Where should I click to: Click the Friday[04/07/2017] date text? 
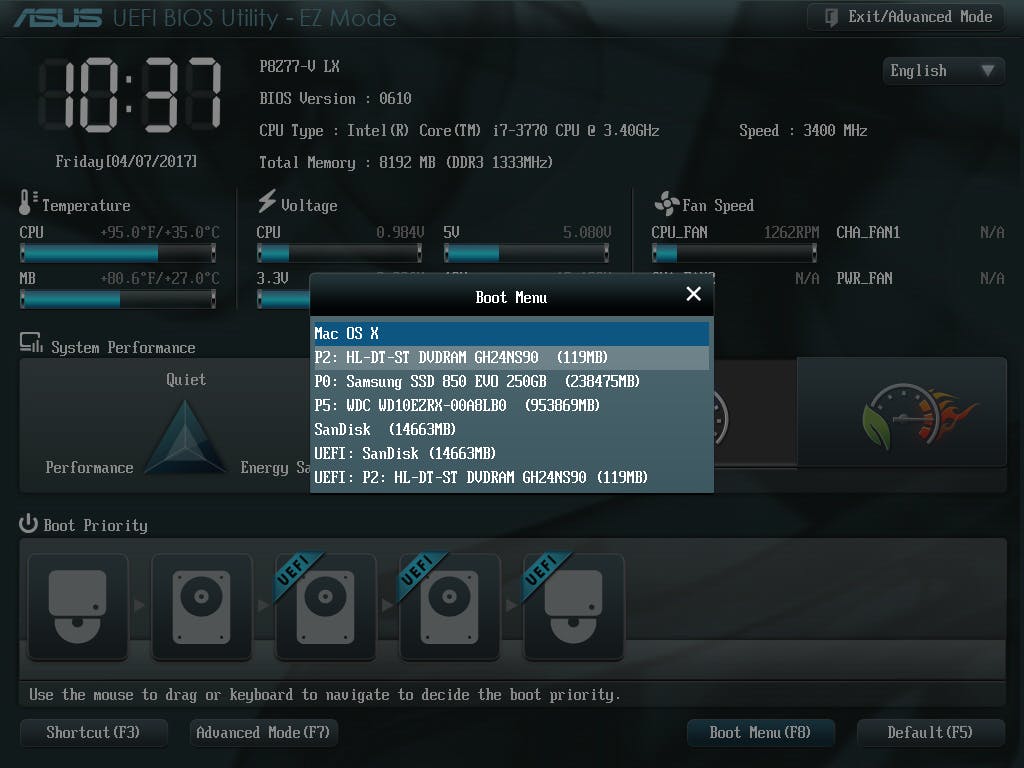tap(126, 161)
